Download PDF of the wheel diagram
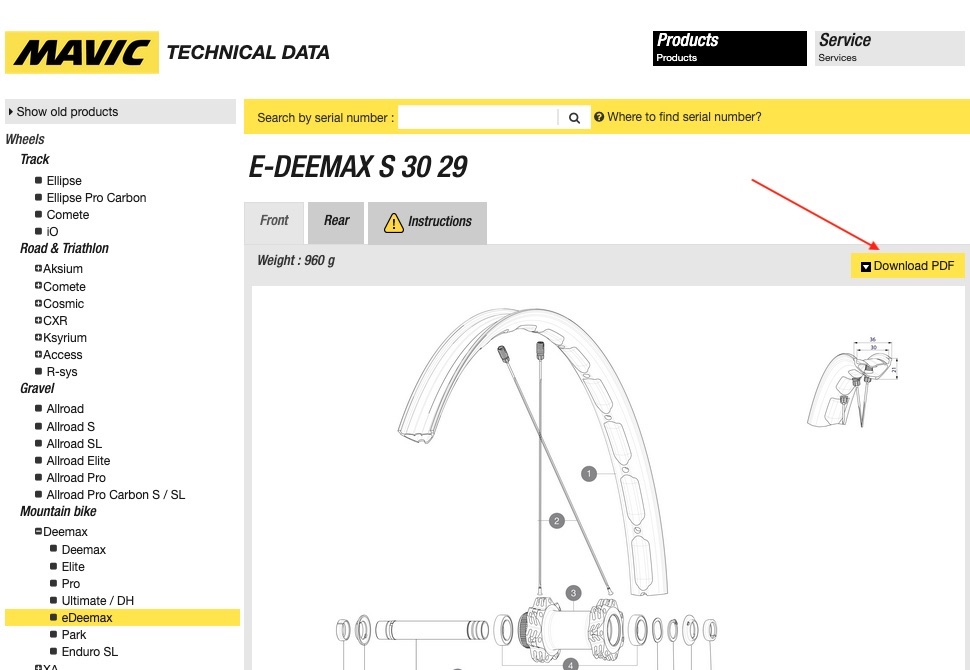 click(907, 266)
